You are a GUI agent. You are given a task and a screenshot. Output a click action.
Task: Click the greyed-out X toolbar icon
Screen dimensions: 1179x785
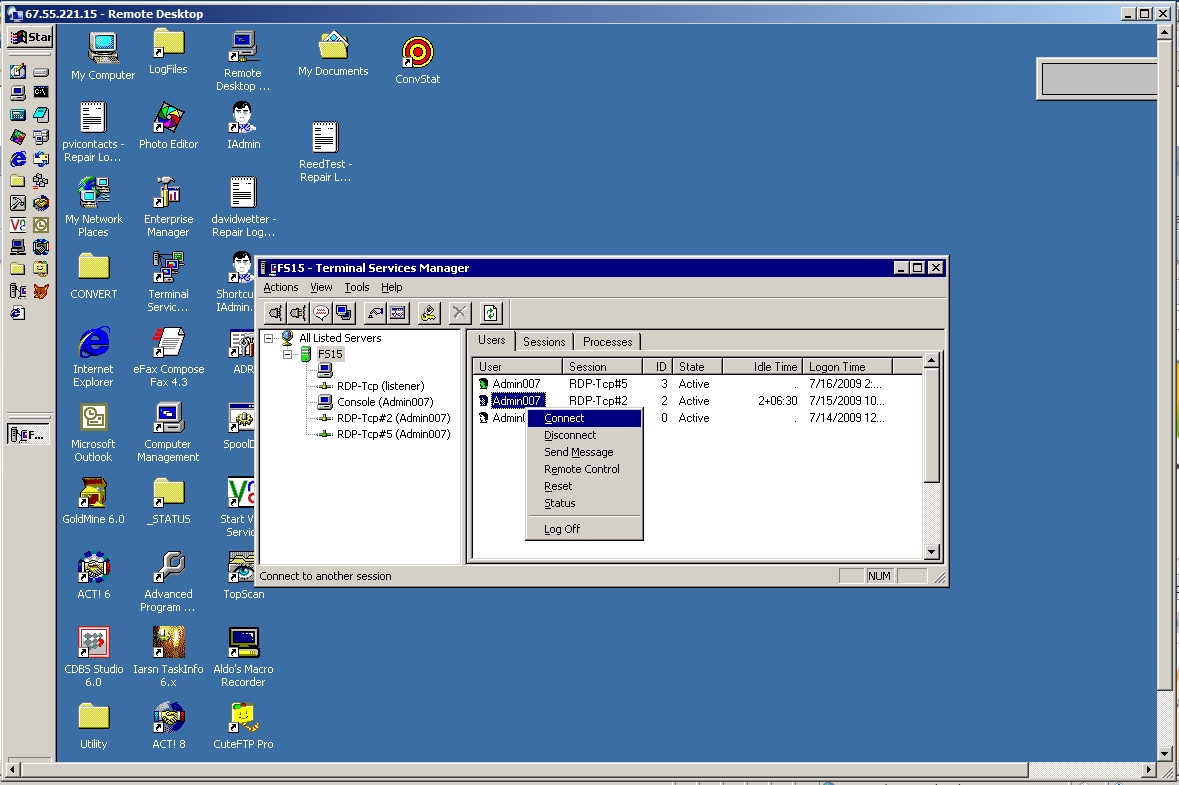click(459, 313)
